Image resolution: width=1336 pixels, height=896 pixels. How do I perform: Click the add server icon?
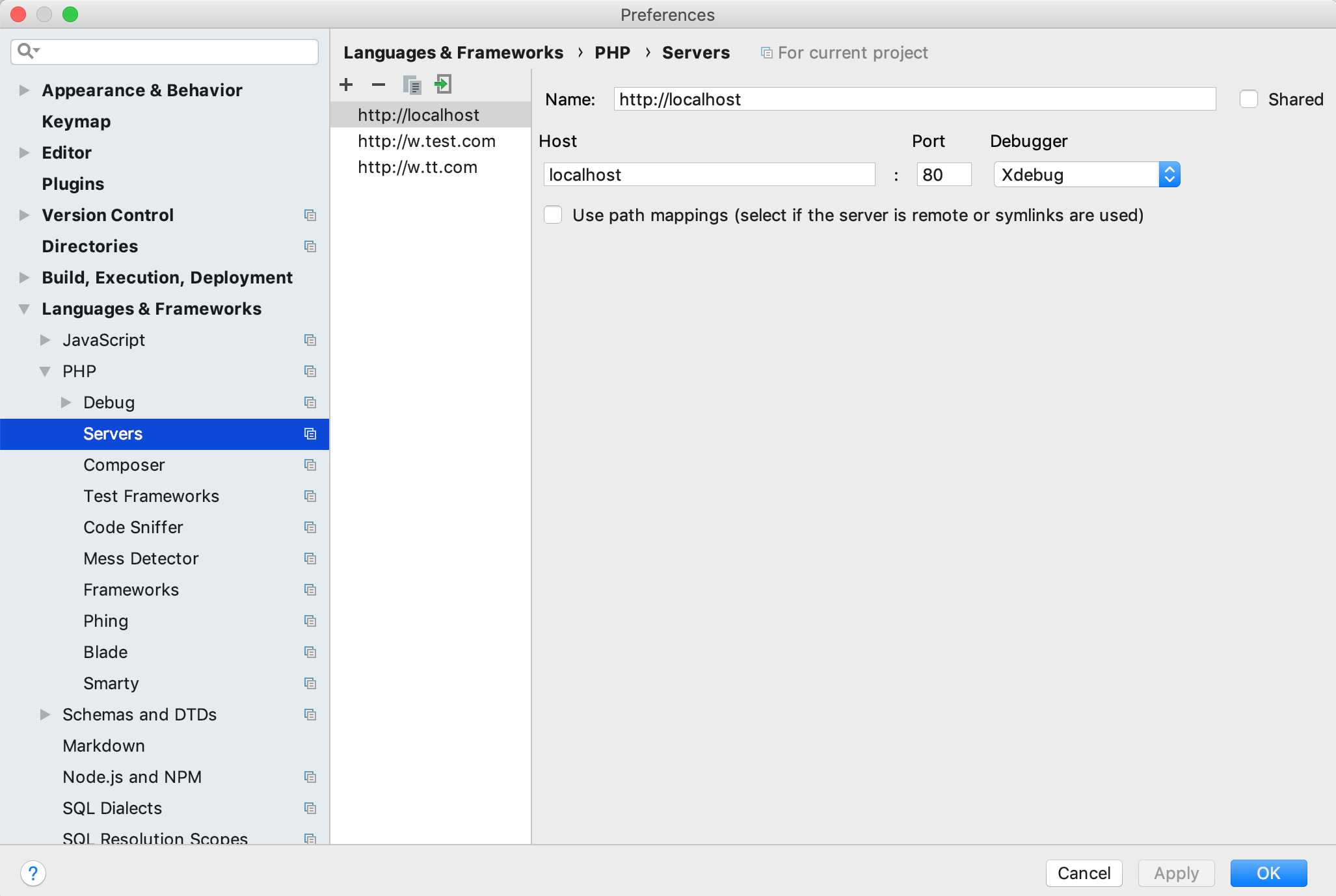tap(347, 84)
